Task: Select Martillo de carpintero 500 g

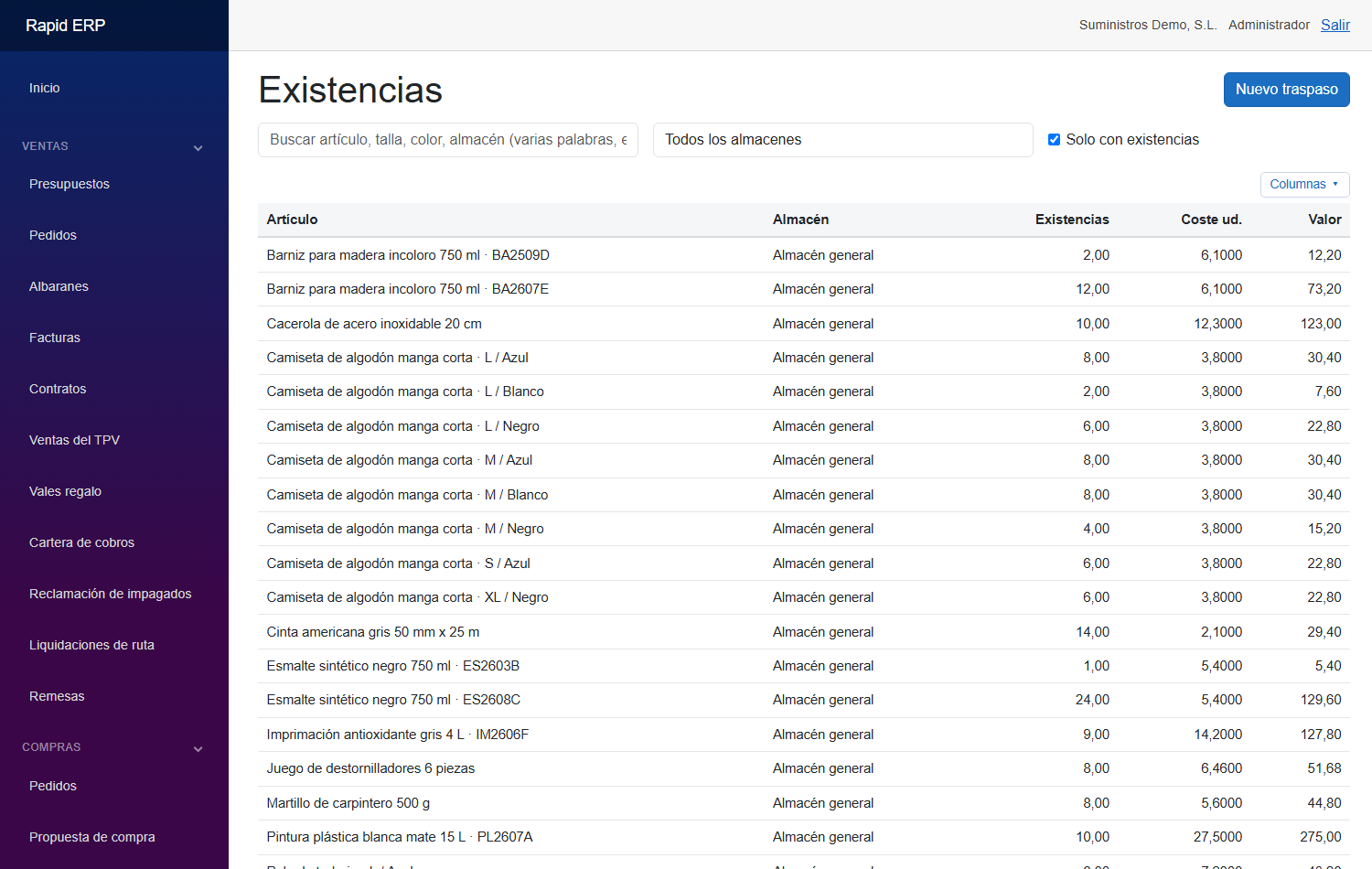Action: pos(804,803)
